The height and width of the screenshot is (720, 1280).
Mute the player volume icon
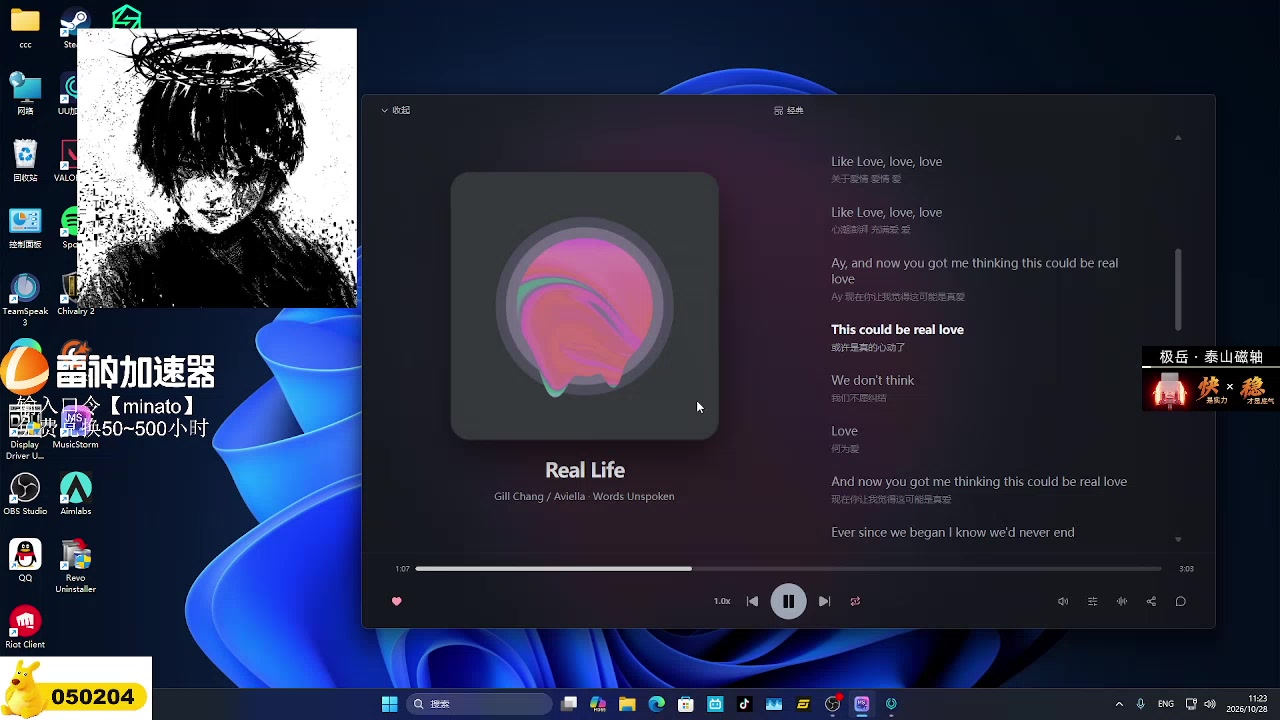point(1063,601)
